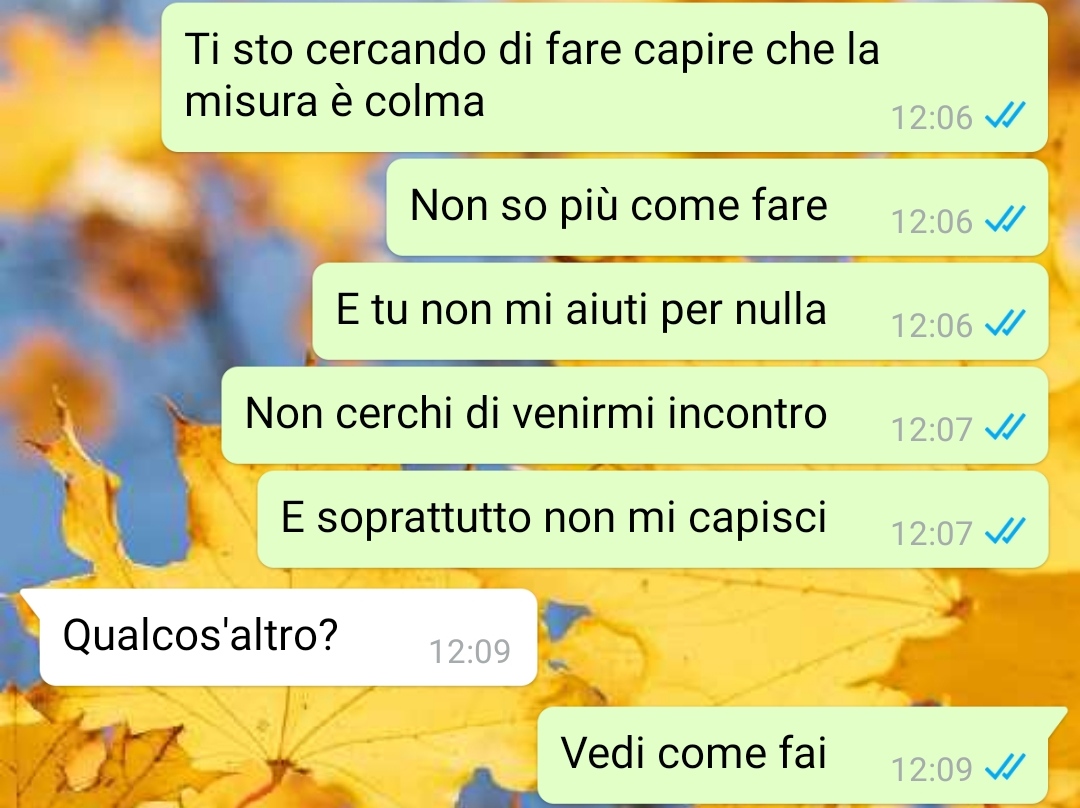Viewport: 1080px width, 808px height.
Task: Tap the read ticks next to 'Non cerchi di venirmi incontro'
Action: (x=1005, y=426)
